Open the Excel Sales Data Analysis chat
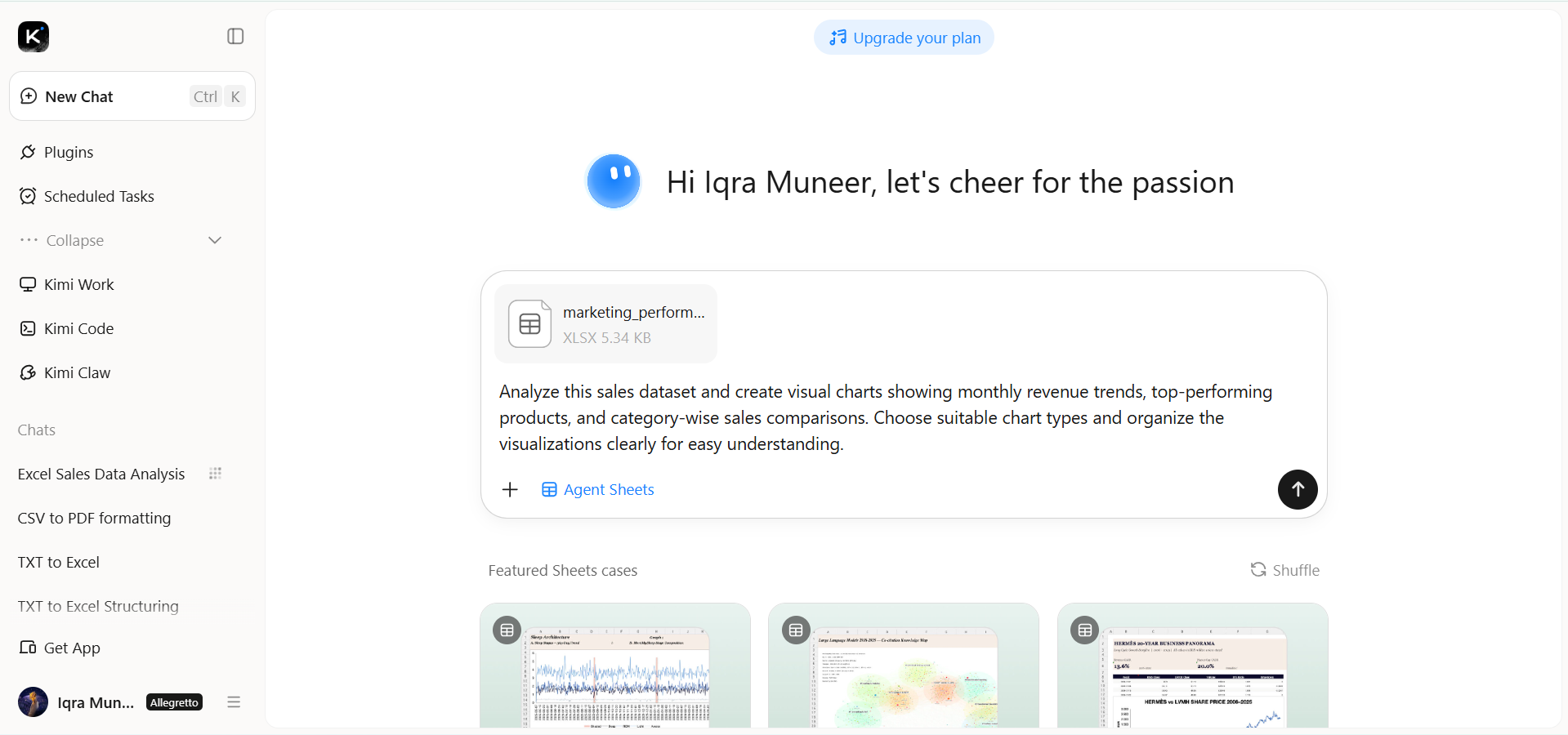The width and height of the screenshot is (1568, 735). [x=101, y=474]
